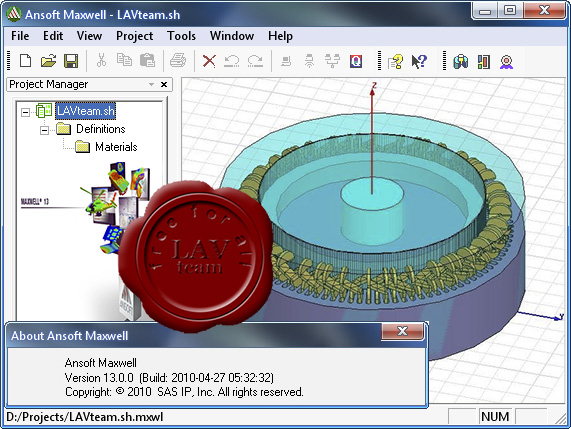Click the Cut scissors icon
The image size is (571, 429).
[x=101, y=60]
